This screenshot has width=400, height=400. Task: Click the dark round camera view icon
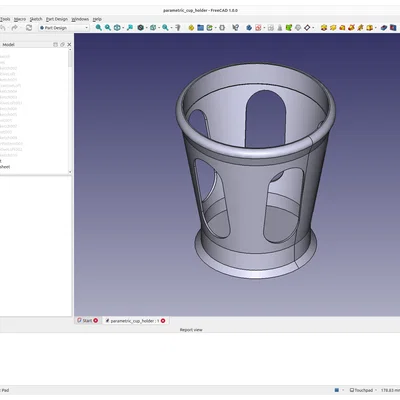pyautogui.click(x=141, y=28)
